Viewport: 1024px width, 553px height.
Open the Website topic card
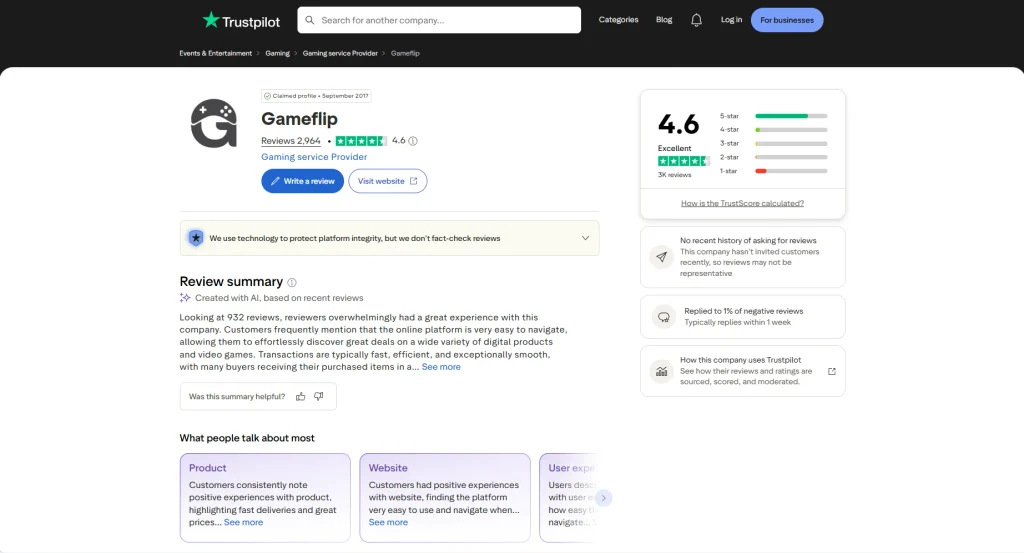click(x=445, y=498)
